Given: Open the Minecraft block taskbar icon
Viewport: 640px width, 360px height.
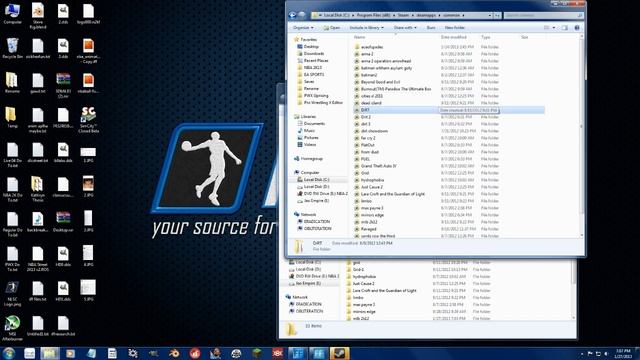Looking at the screenshot, I should (x=257, y=353).
